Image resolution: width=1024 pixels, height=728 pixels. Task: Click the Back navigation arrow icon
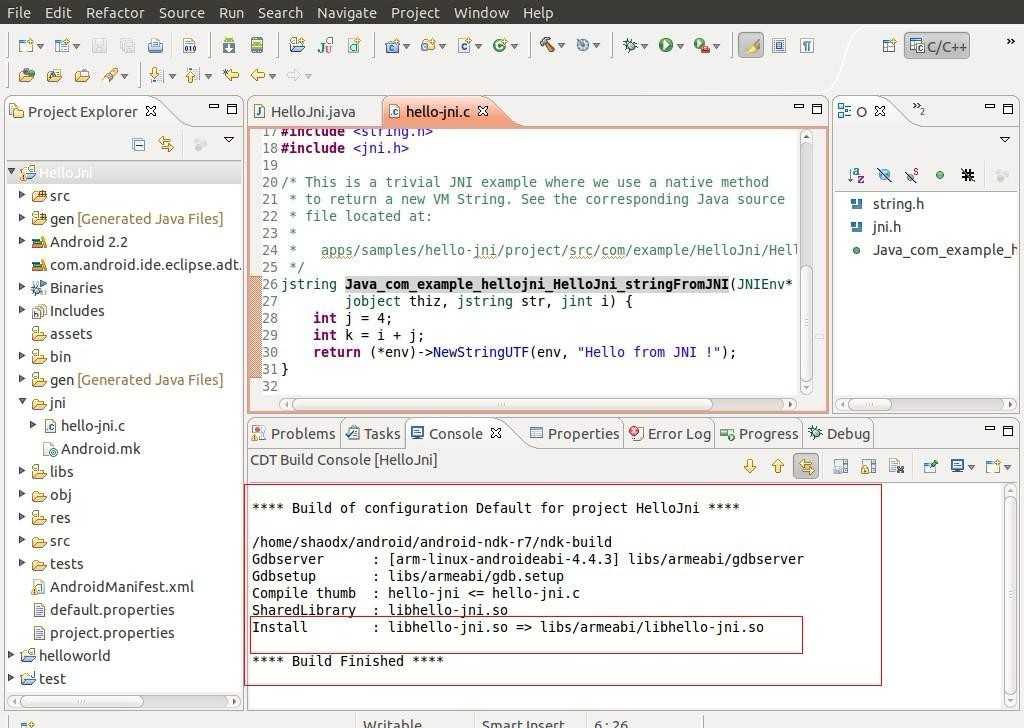tap(259, 75)
